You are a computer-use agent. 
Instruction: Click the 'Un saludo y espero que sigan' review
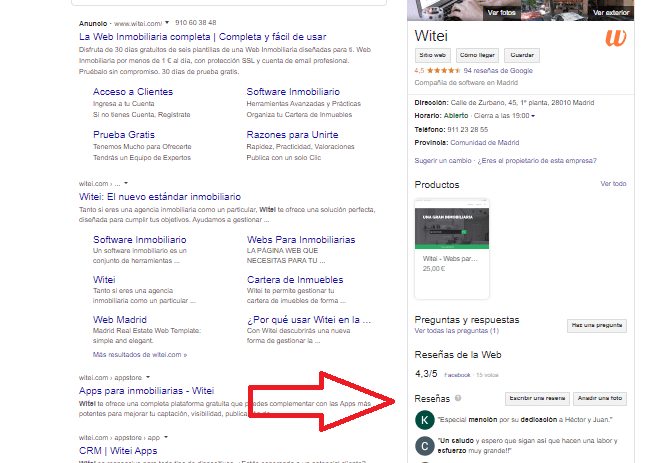point(527,446)
